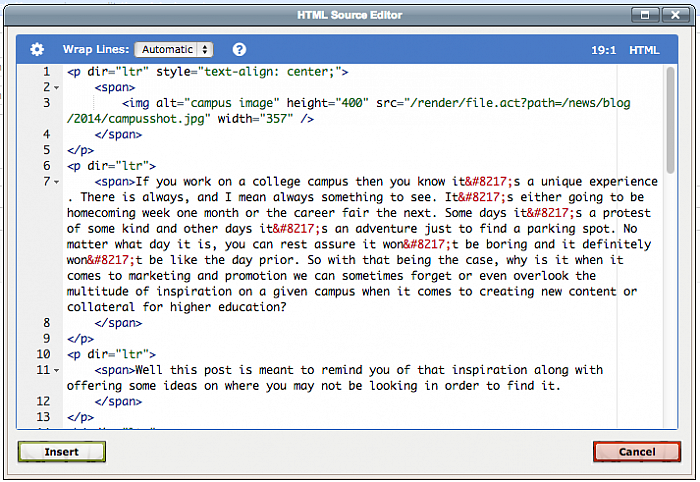The width and height of the screenshot is (700, 482).
Task: Collapse the fold arrow on line 7
Action: (x=57, y=182)
